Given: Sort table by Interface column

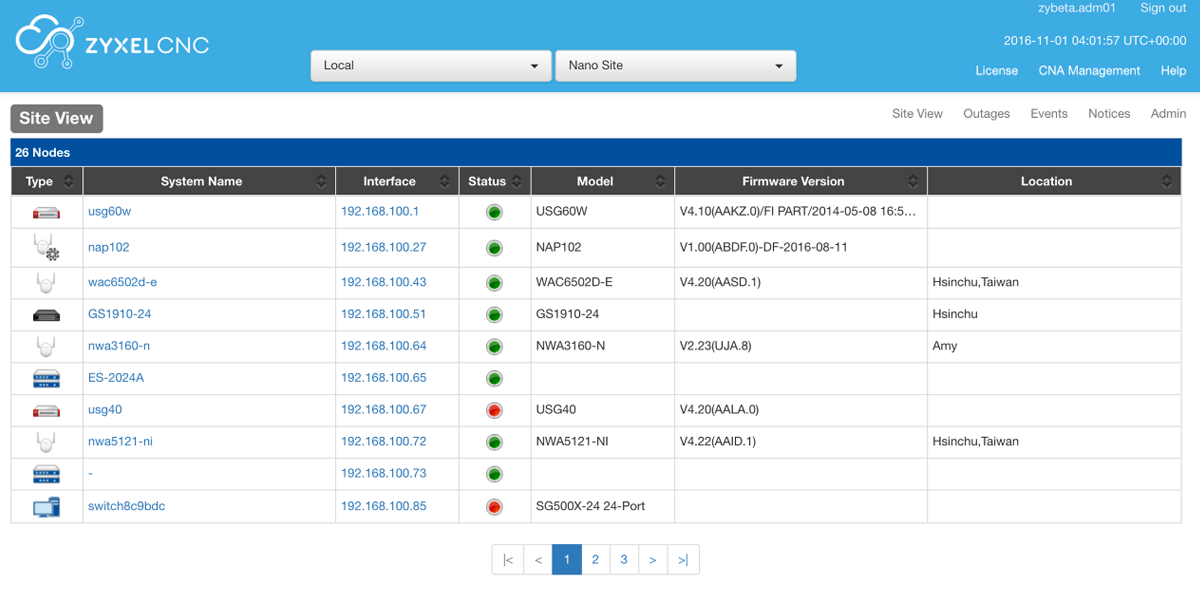Looking at the screenshot, I should 396,181.
